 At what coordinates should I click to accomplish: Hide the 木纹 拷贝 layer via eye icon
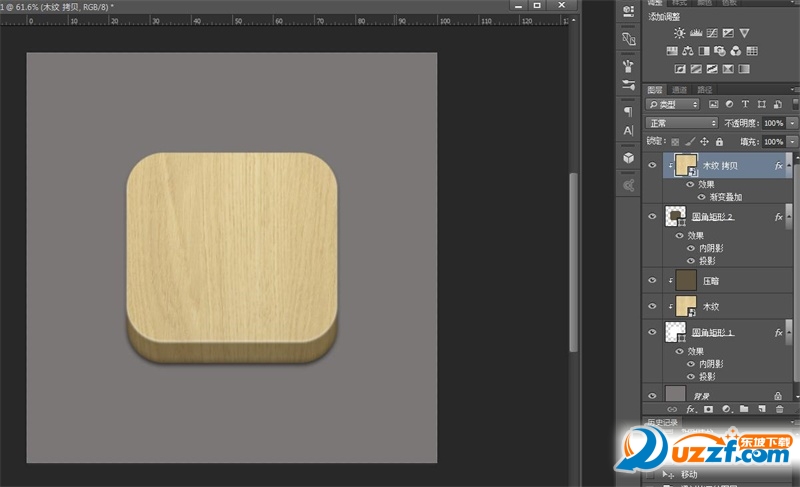tap(654, 166)
